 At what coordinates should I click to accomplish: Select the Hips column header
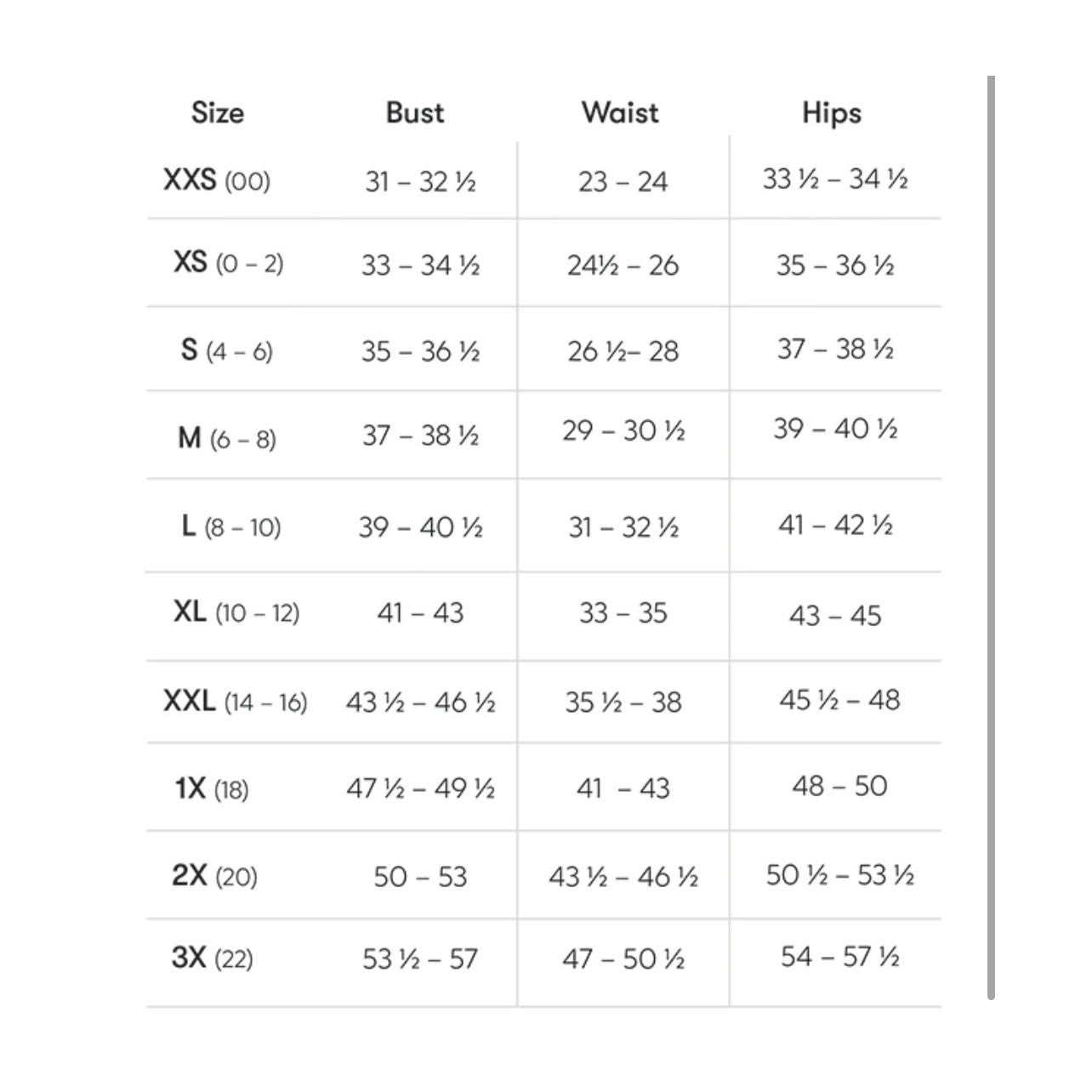click(x=832, y=113)
